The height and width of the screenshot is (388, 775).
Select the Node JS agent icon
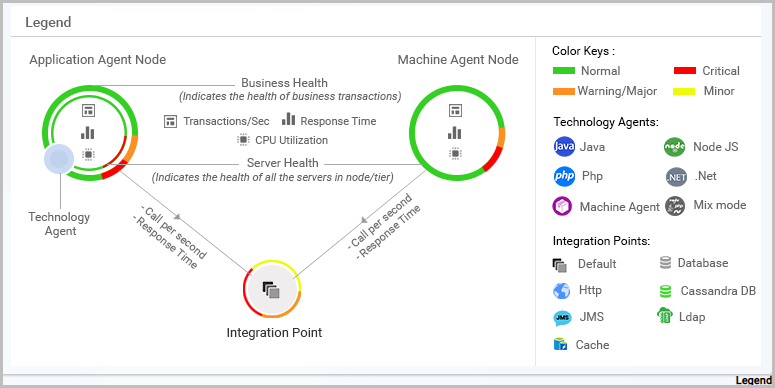pos(674,147)
